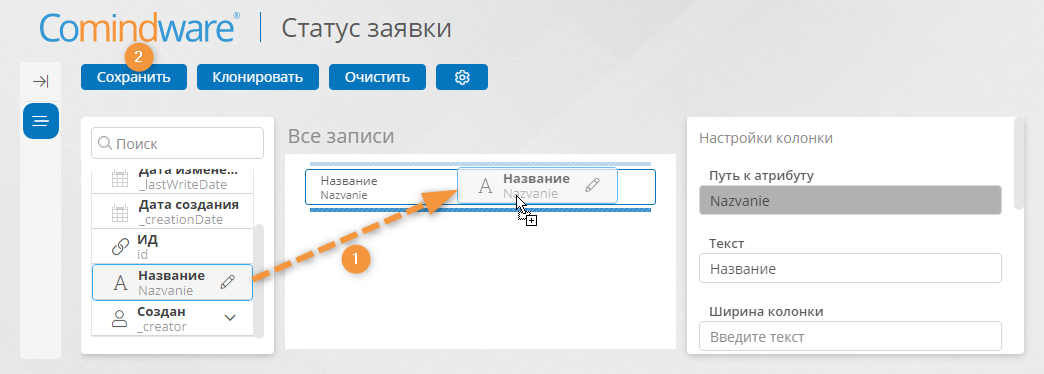1044x374 pixels.
Task: Click the user icon next to Создан
Action: pyautogui.click(x=119, y=319)
